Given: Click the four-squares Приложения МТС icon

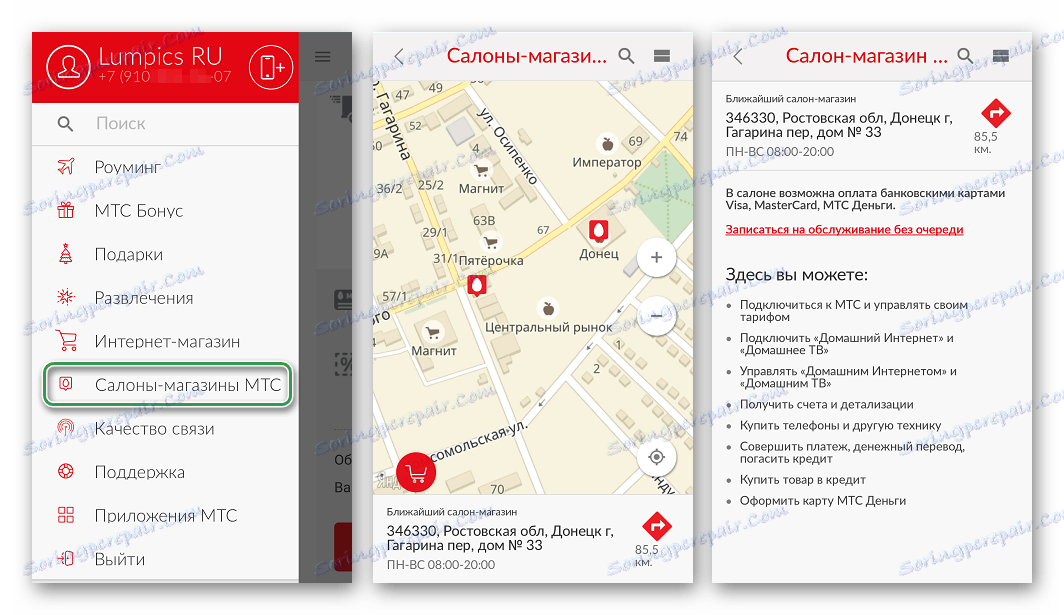Looking at the screenshot, I should click(66, 515).
